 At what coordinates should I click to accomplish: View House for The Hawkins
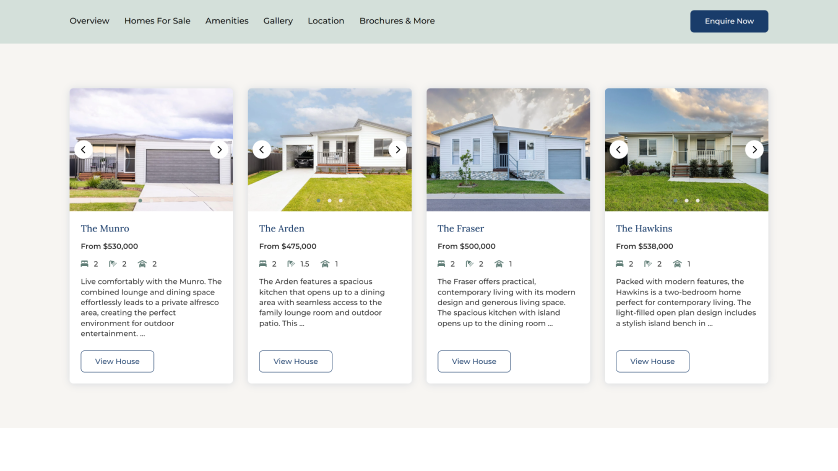coord(653,361)
